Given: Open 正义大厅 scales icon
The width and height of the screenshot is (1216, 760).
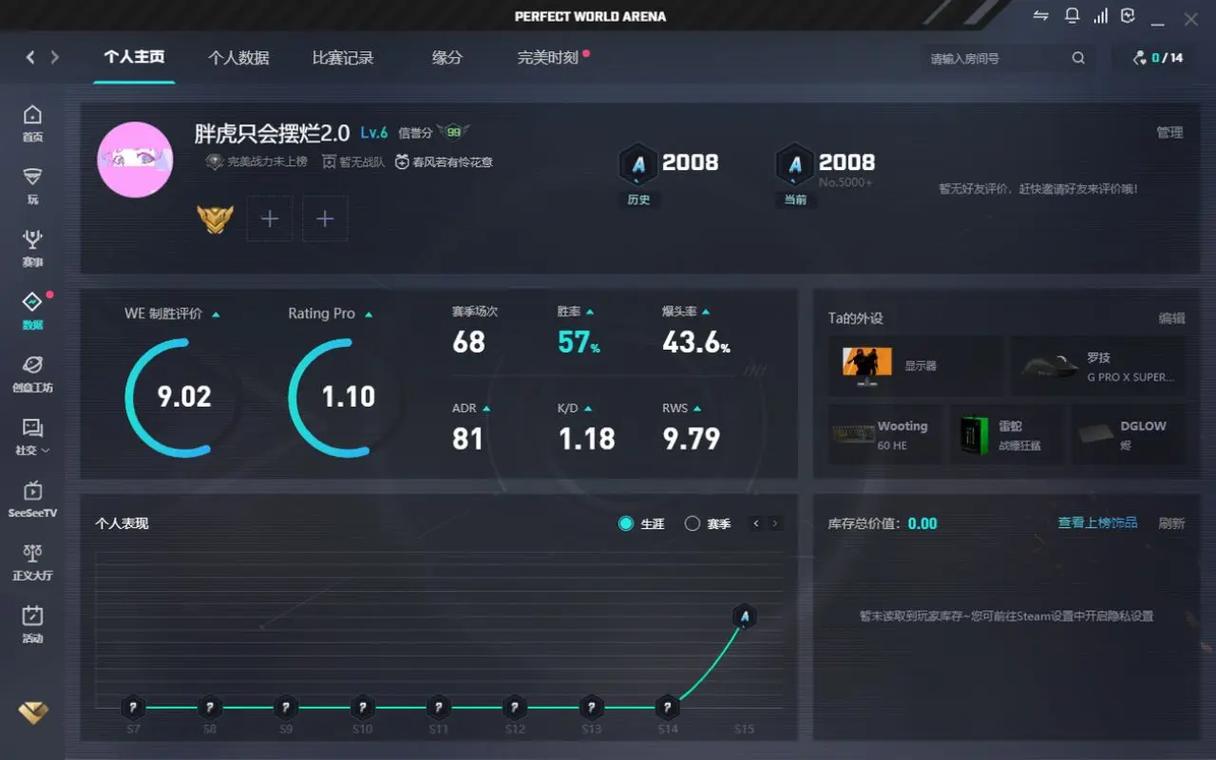Looking at the screenshot, I should coord(32,561).
